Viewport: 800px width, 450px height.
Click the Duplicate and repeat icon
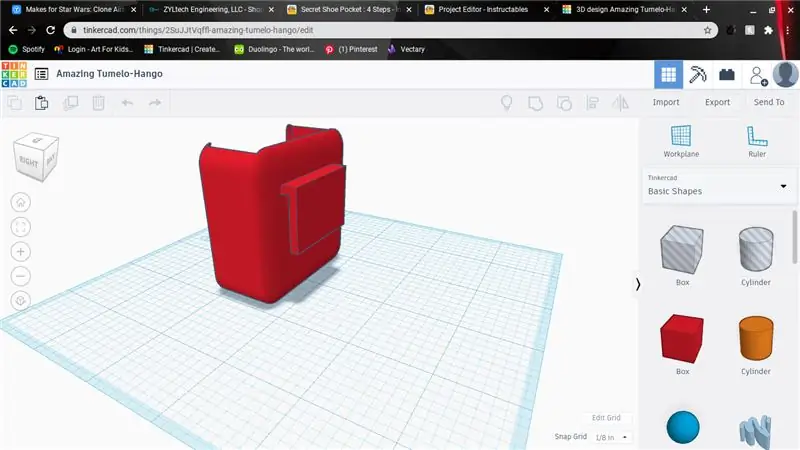(70, 103)
